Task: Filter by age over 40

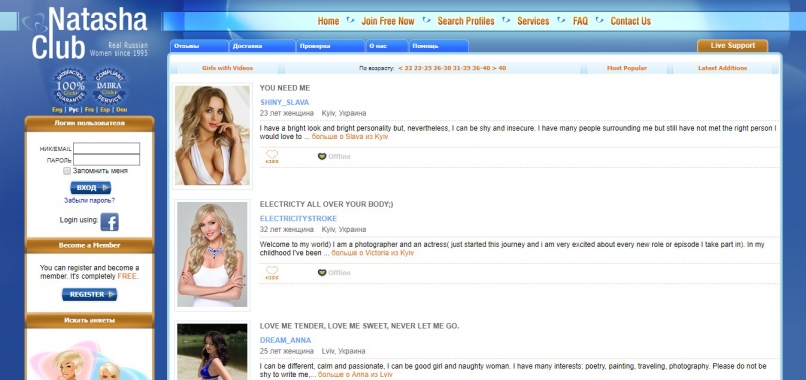Action: (x=499, y=68)
